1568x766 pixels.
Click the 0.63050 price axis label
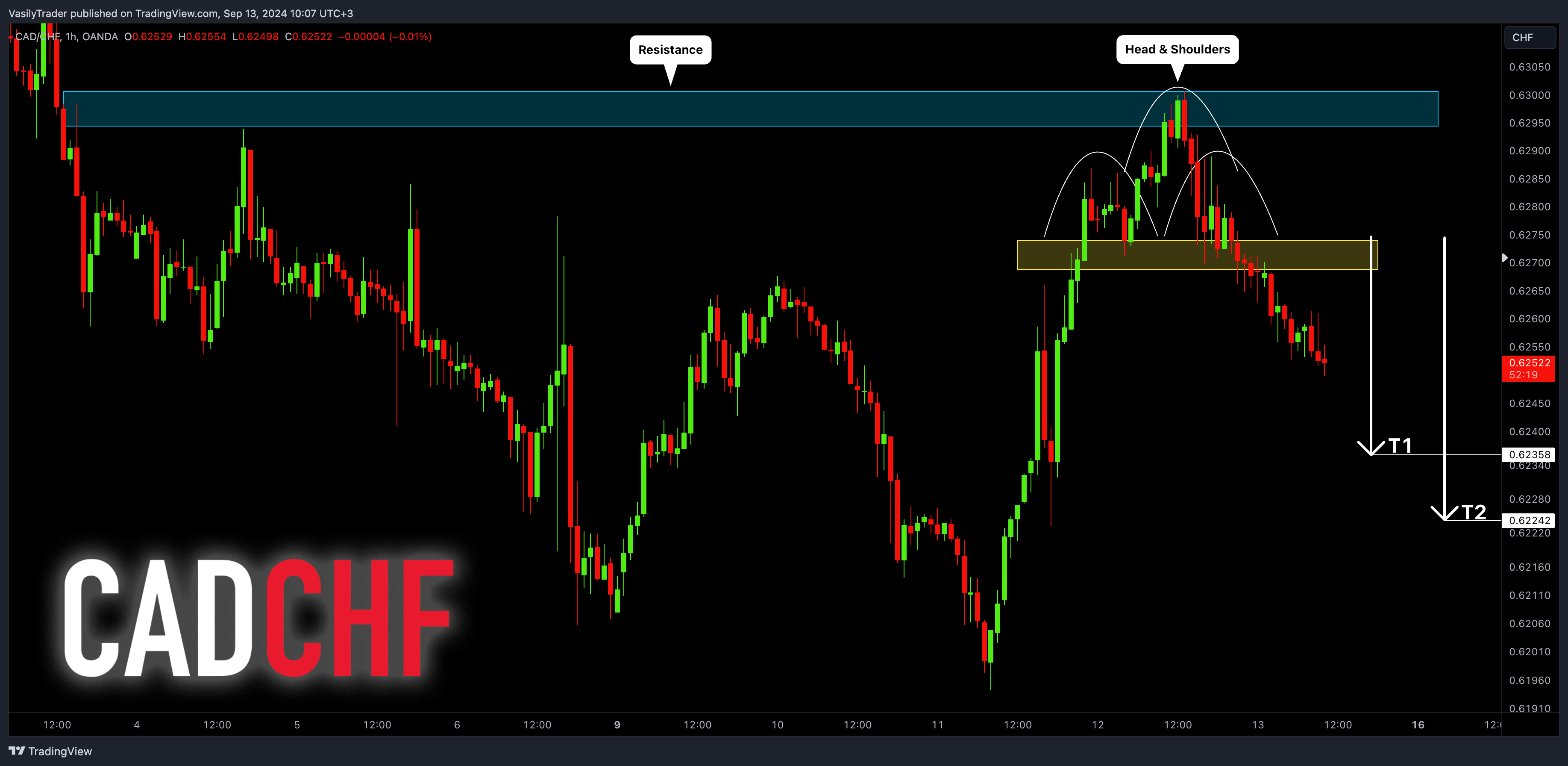click(1529, 67)
